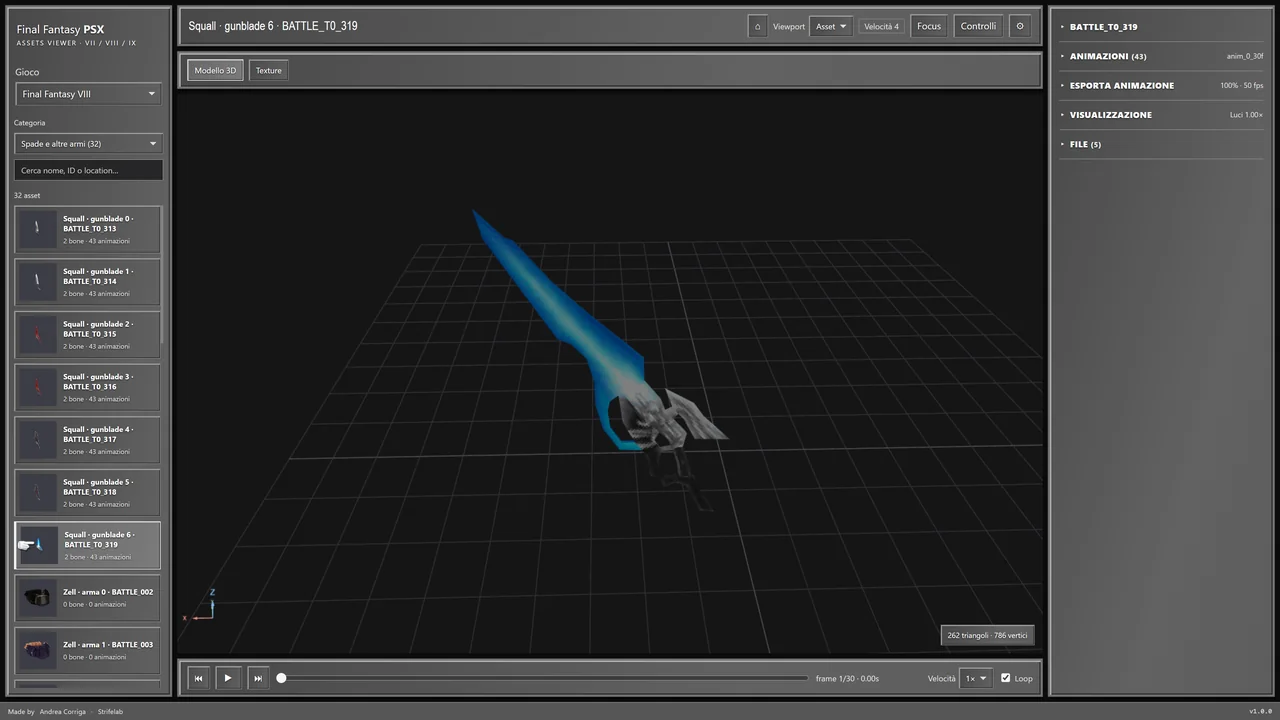This screenshot has height=720, width=1280.
Task: Select the Squall gunblade 0 thumbnail
Action: click(38, 229)
